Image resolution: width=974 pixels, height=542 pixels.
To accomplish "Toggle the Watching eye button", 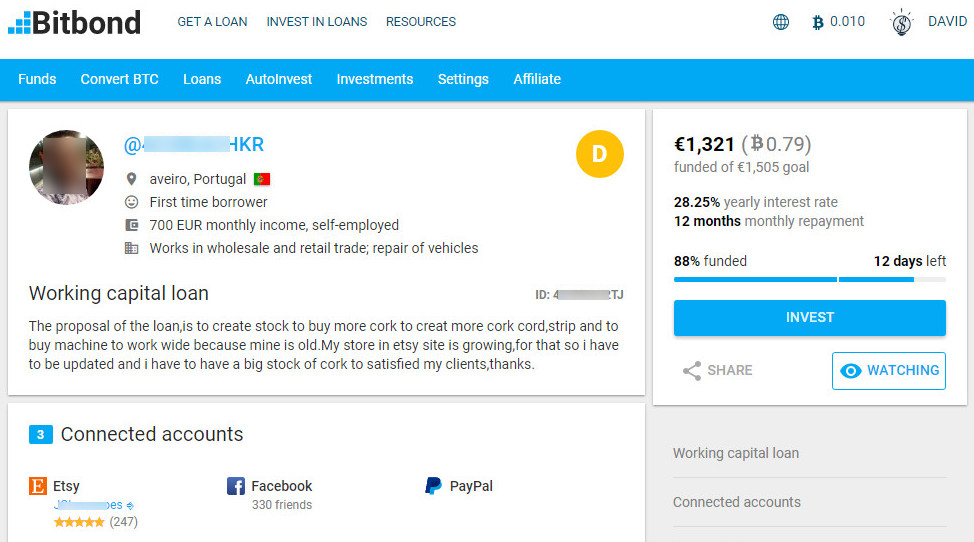I will 888,371.
